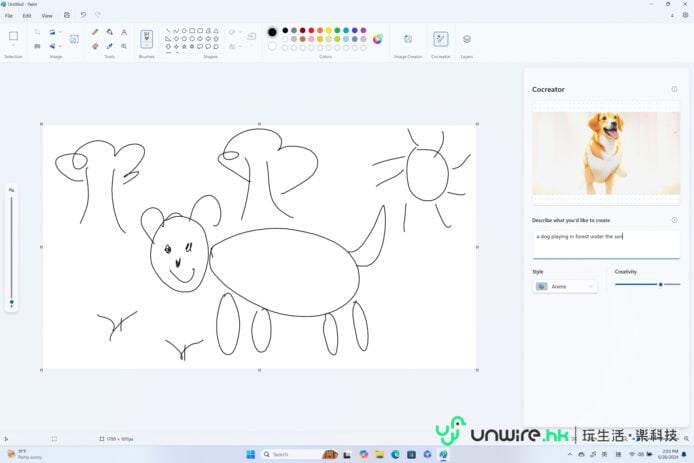The image size is (694, 463).
Task: Select the Eraser tool
Action: click(x=95, y=45)
